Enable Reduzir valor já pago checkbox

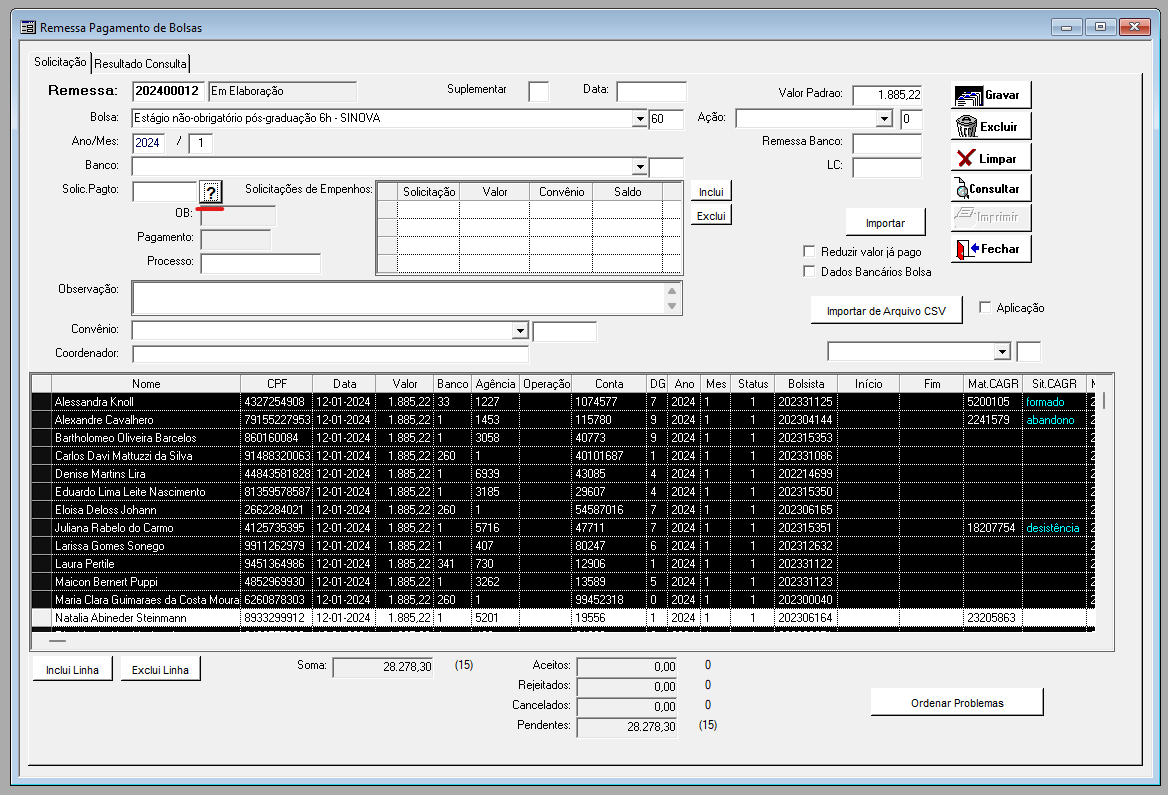tap(810, 252)
